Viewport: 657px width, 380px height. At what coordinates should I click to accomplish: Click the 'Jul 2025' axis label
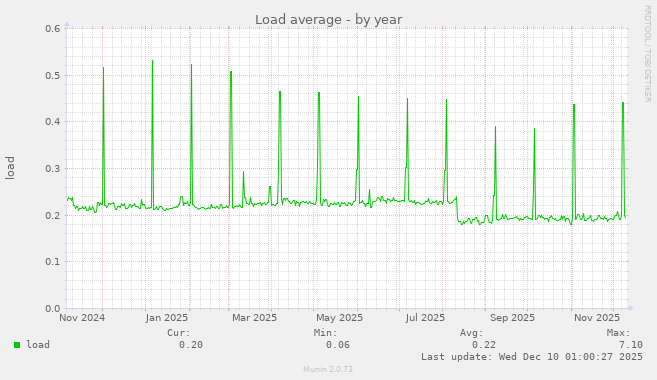pos(425,318)
